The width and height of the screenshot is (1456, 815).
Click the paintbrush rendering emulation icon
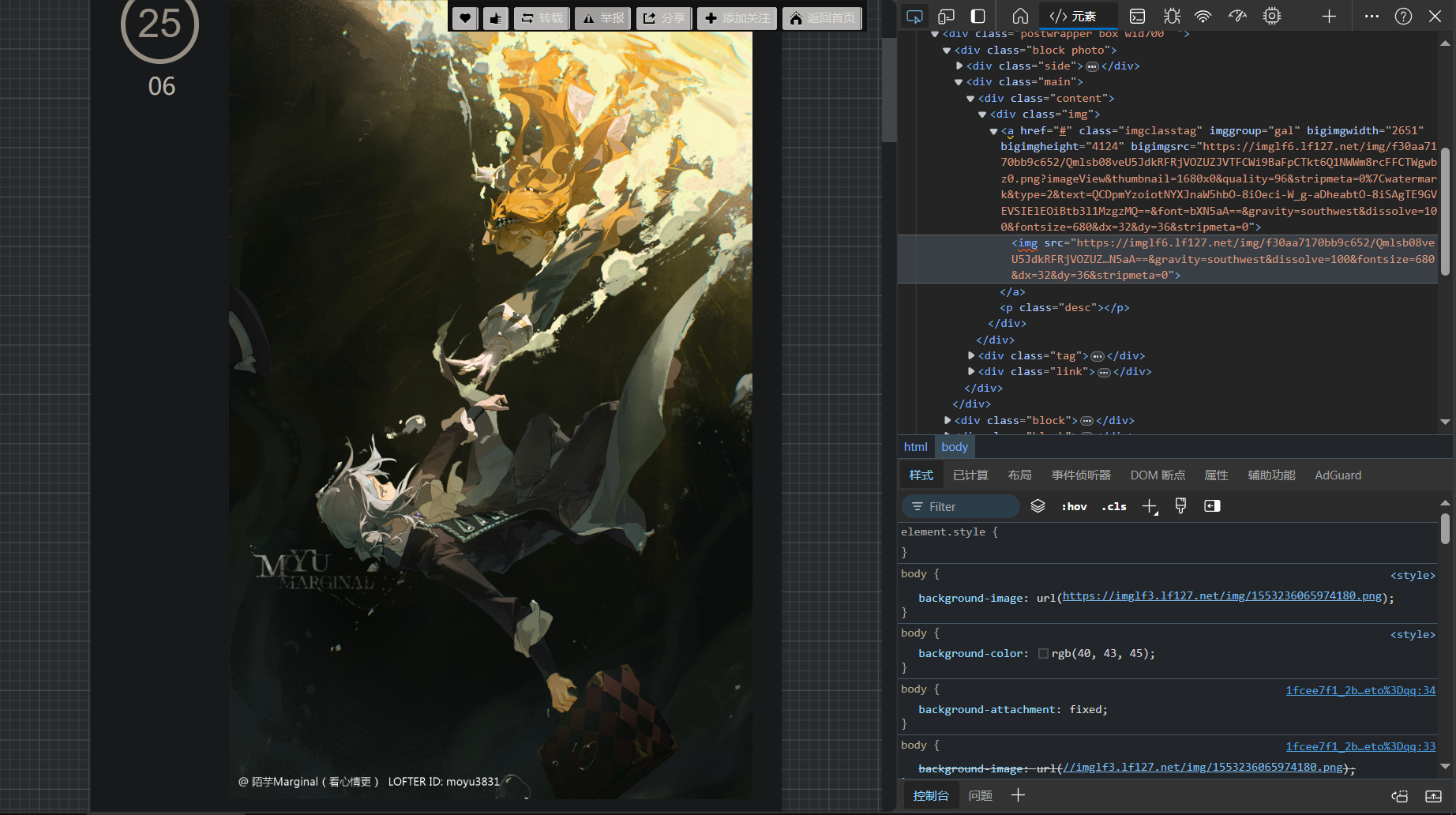click(1180, 506)
